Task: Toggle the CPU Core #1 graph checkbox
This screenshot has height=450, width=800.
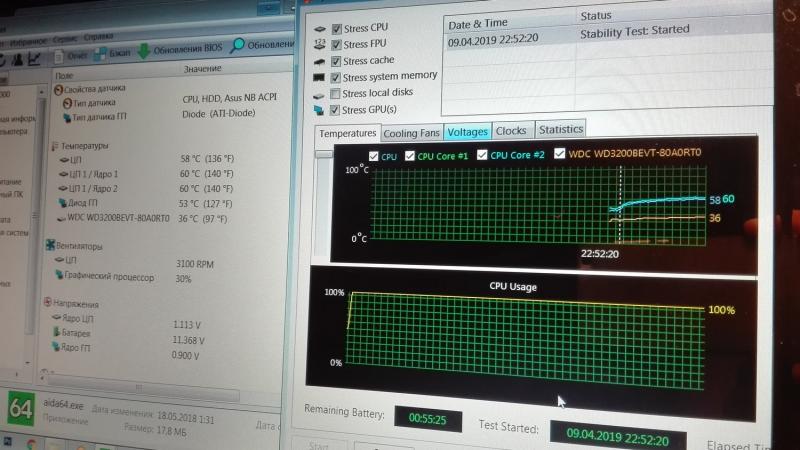Action: click(x=410, y=156)
